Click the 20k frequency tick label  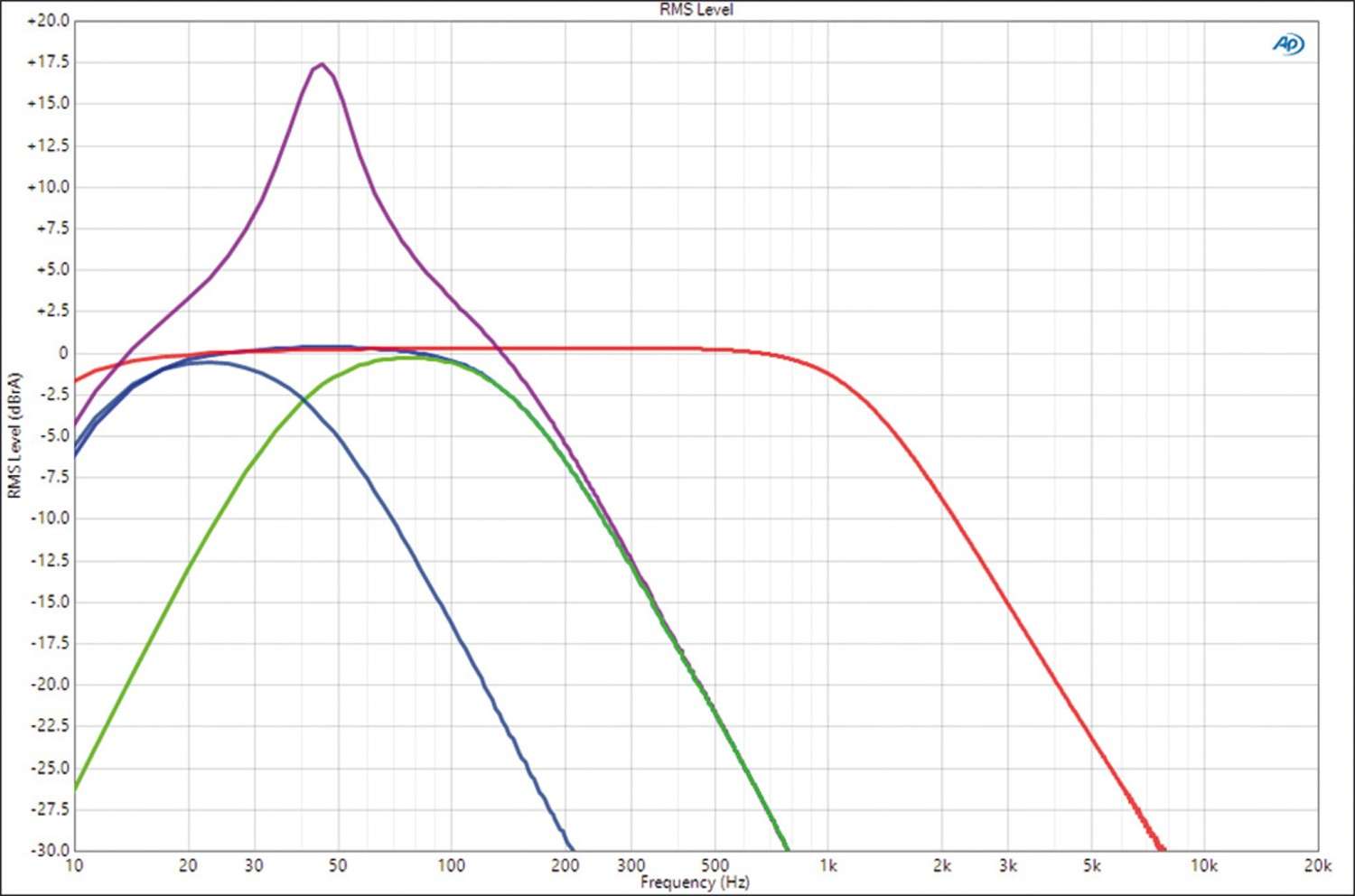[1317, 865]
